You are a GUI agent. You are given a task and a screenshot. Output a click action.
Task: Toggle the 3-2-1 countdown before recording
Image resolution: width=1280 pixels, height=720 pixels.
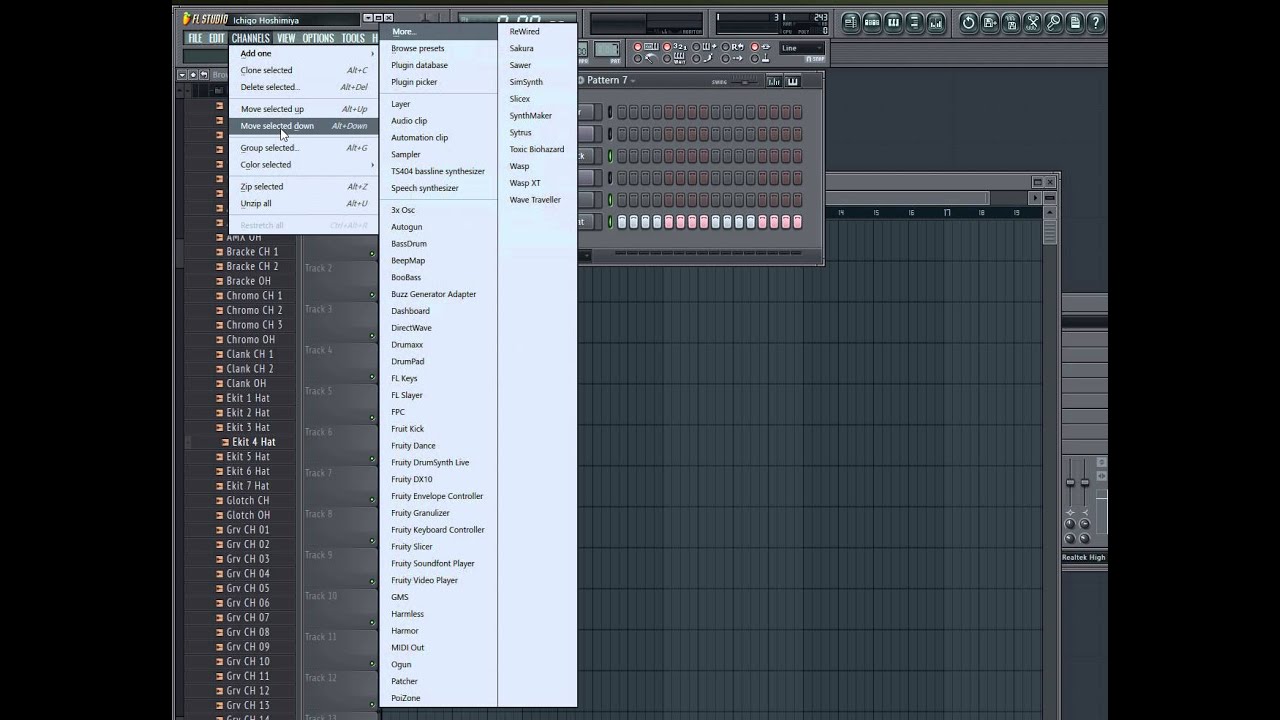click(667, 46)
